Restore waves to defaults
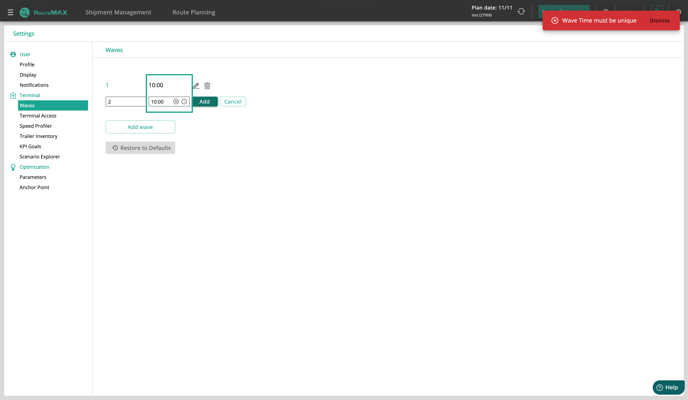Viewport: 688px width, 400px height. tap(140, 148)
